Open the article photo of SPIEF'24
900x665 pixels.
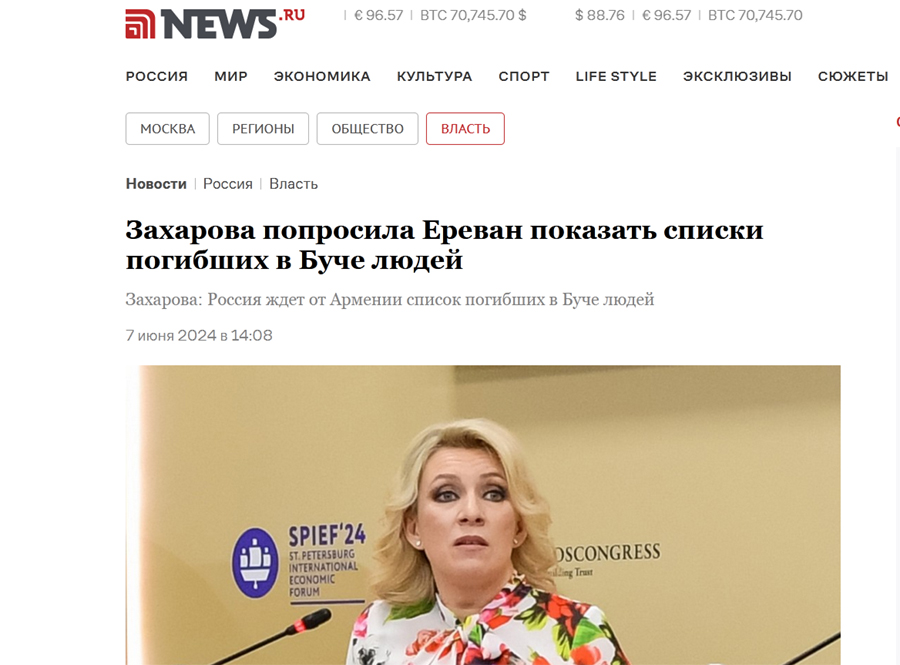coord(483,515)
